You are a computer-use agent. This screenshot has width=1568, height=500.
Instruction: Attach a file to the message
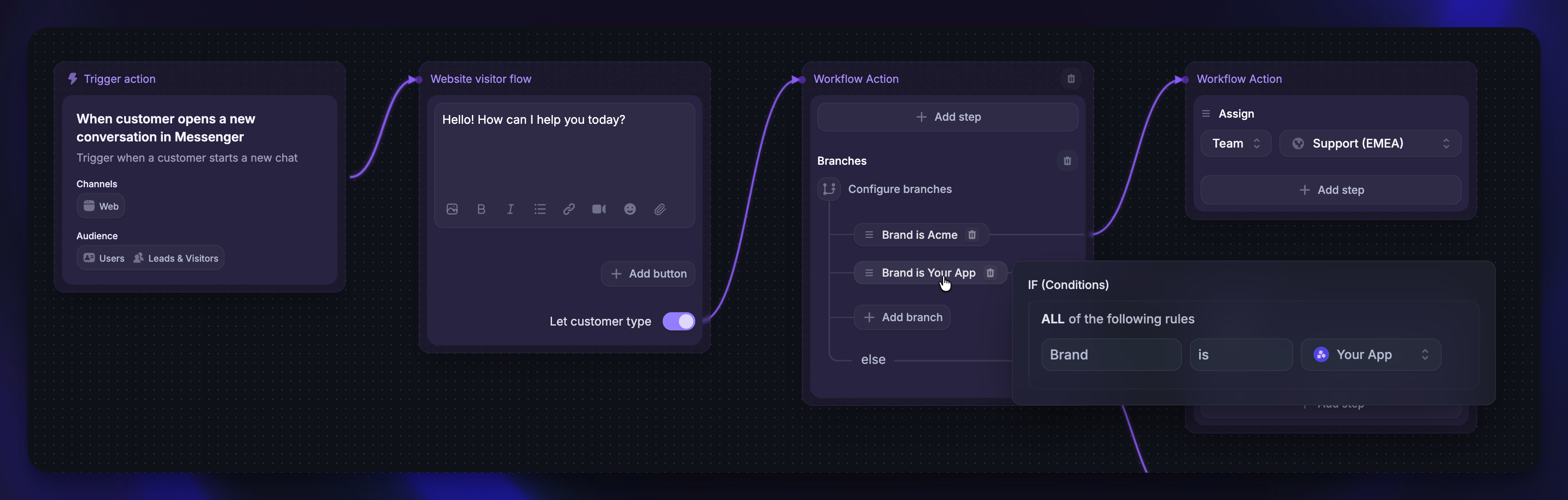pos(660,209)
